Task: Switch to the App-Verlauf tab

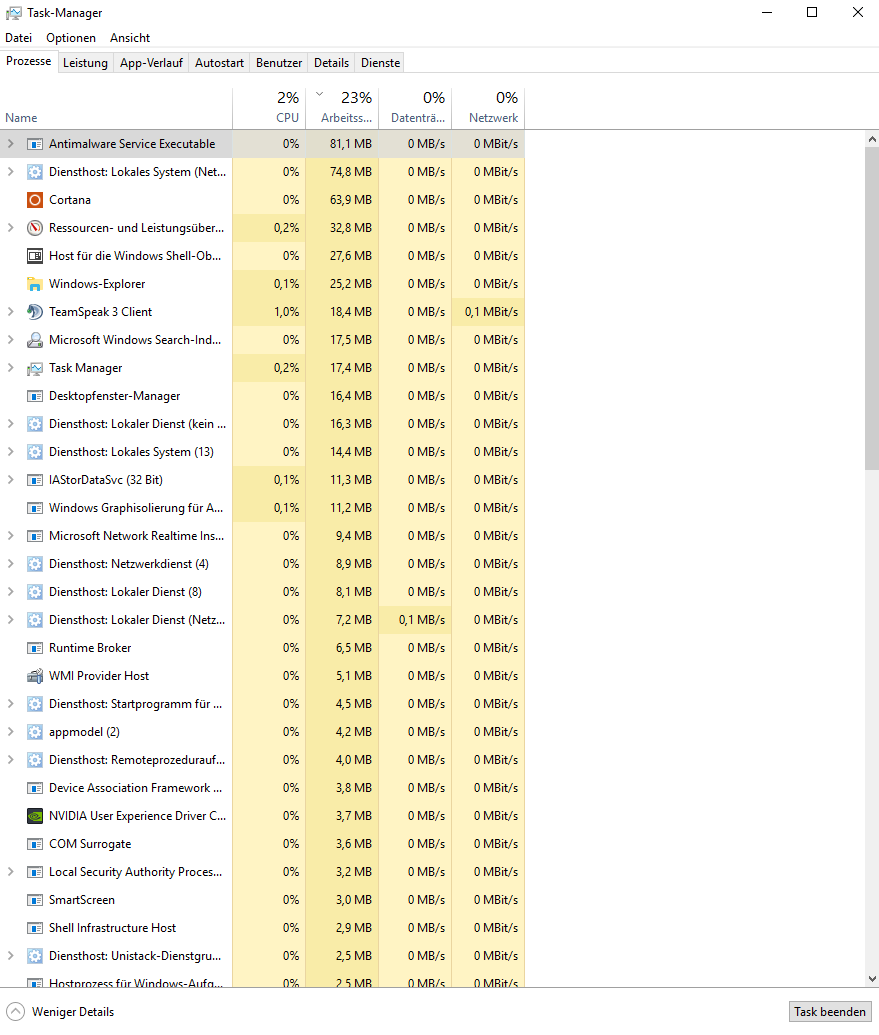Action: coord(151,63)
